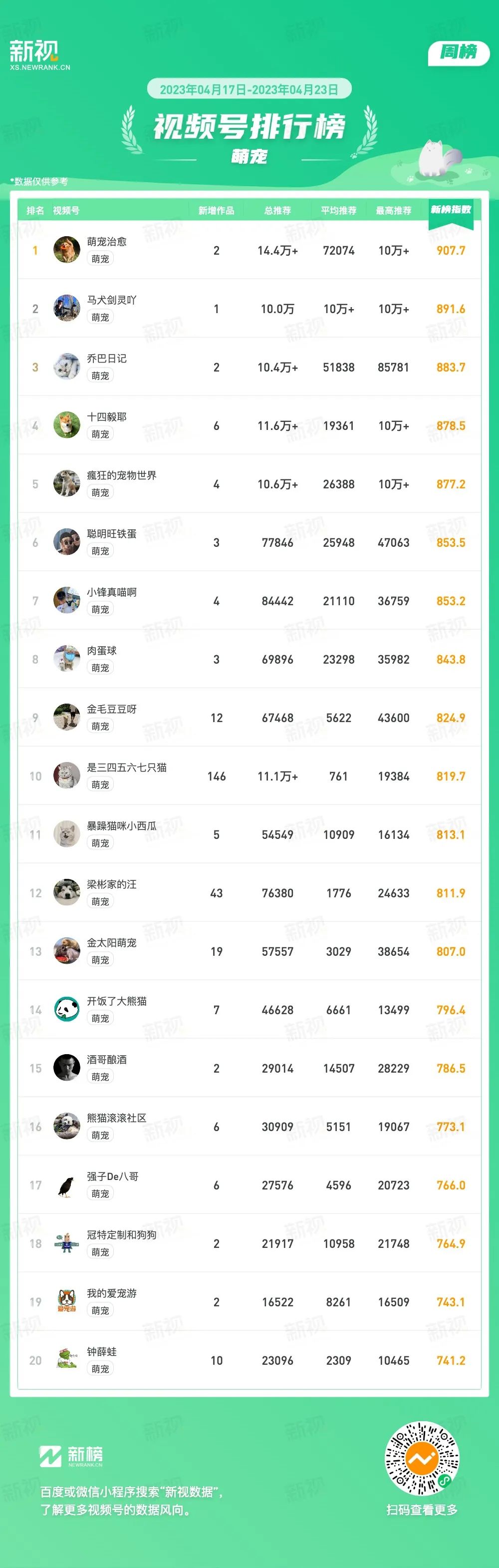
Task: Click the crow avatar of 强子De八哥
Action: coord(67,1185)
